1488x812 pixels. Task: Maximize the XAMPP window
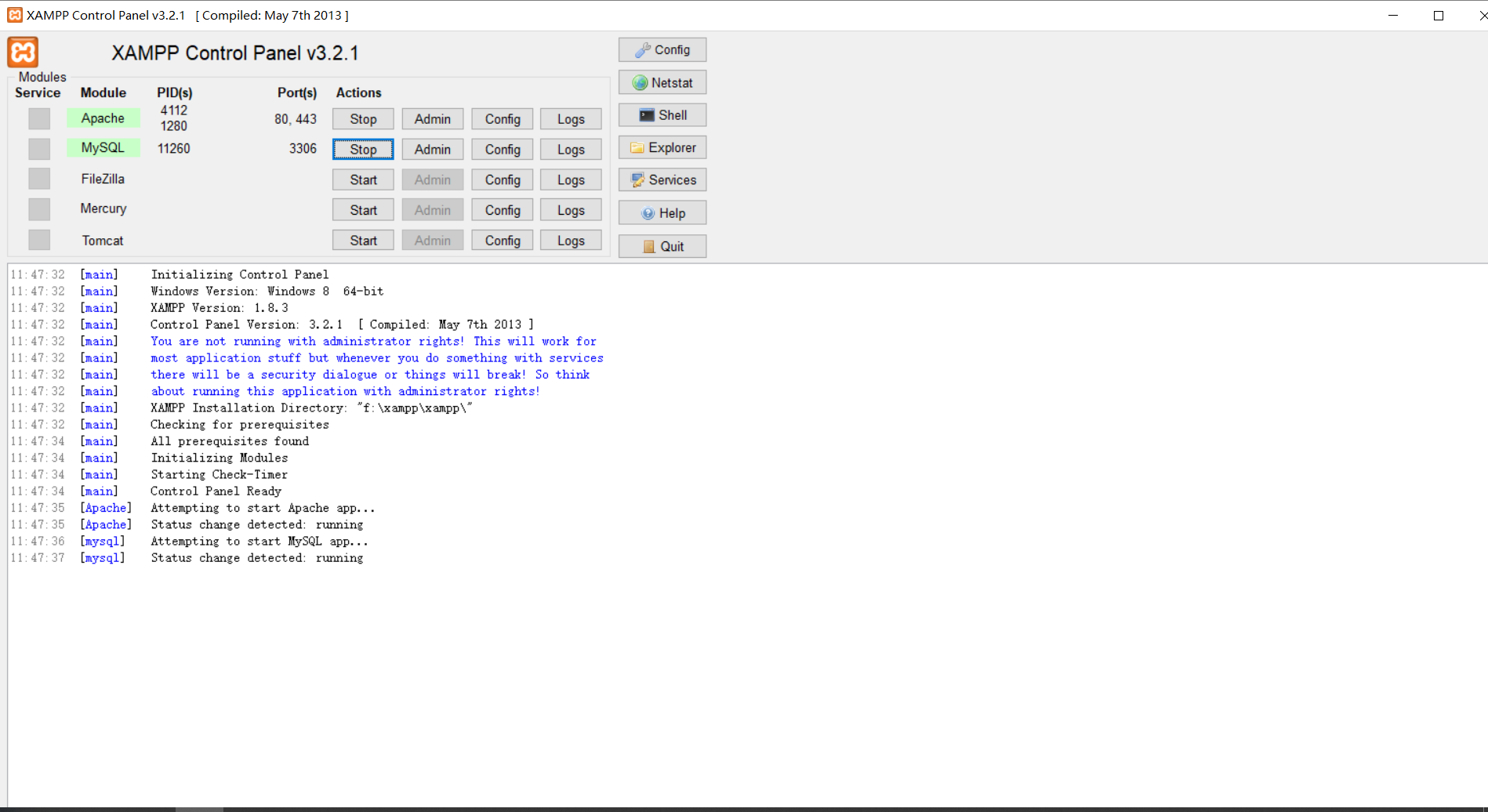click(x=1439, y=15)
